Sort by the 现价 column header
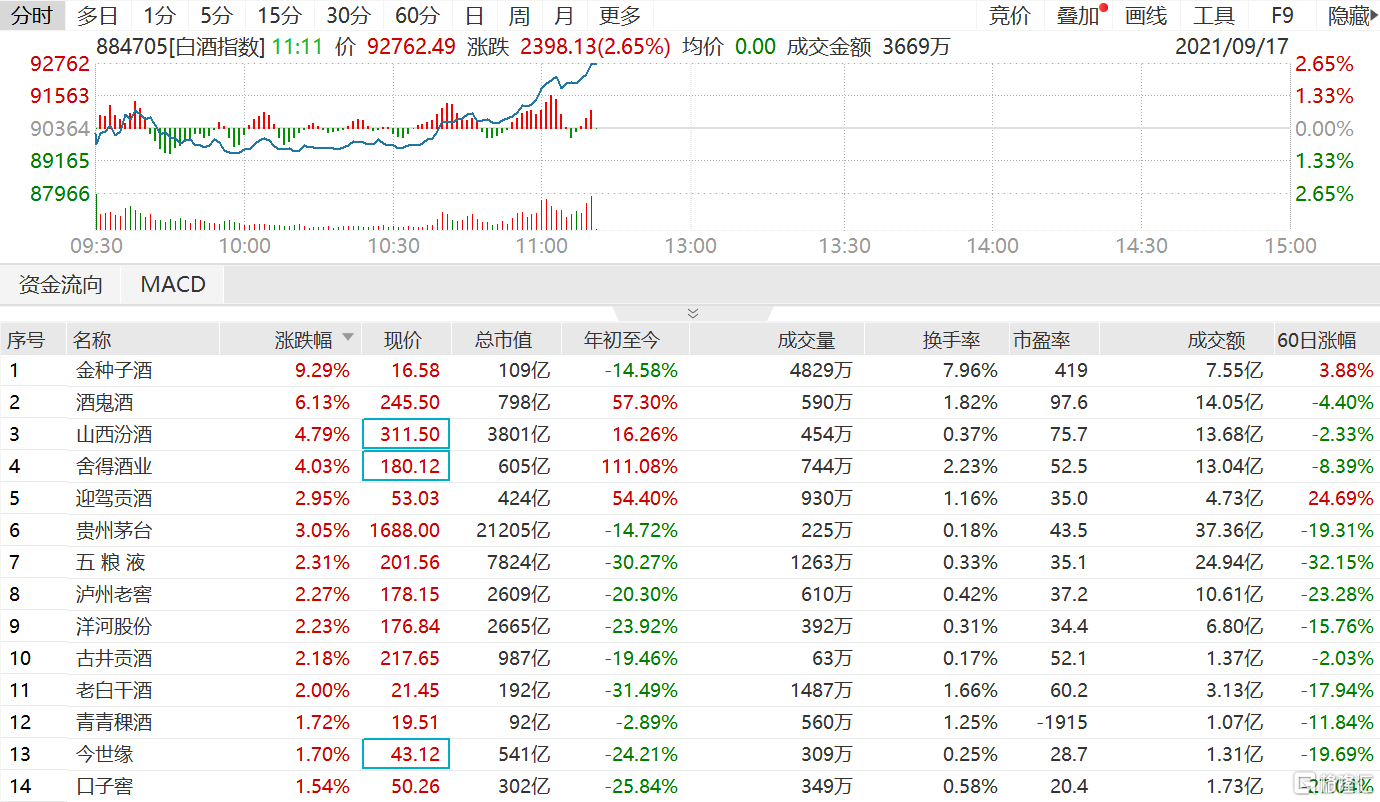The height and width of the screenshot is (802, 1380). click(404, 340)
